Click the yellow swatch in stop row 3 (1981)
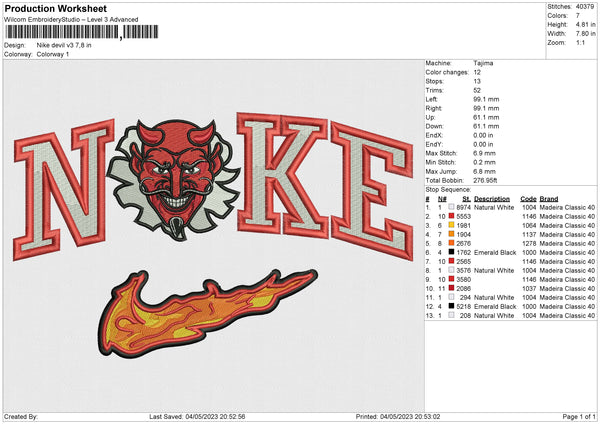The width and height of the screenshot is (600, 424). (452, 225)
